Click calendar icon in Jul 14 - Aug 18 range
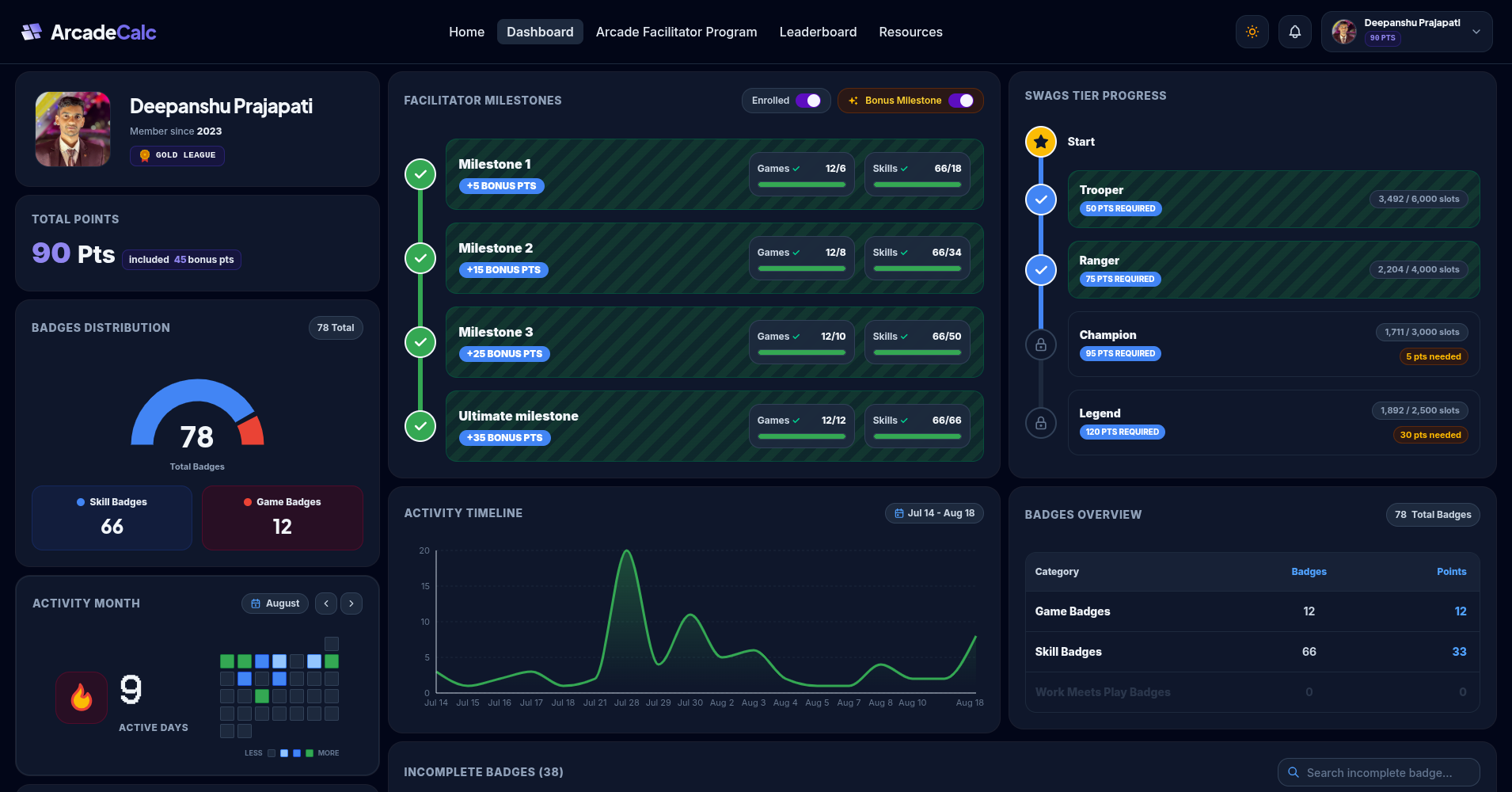This screenshot has height=792, width=1512. click(899, 513)
